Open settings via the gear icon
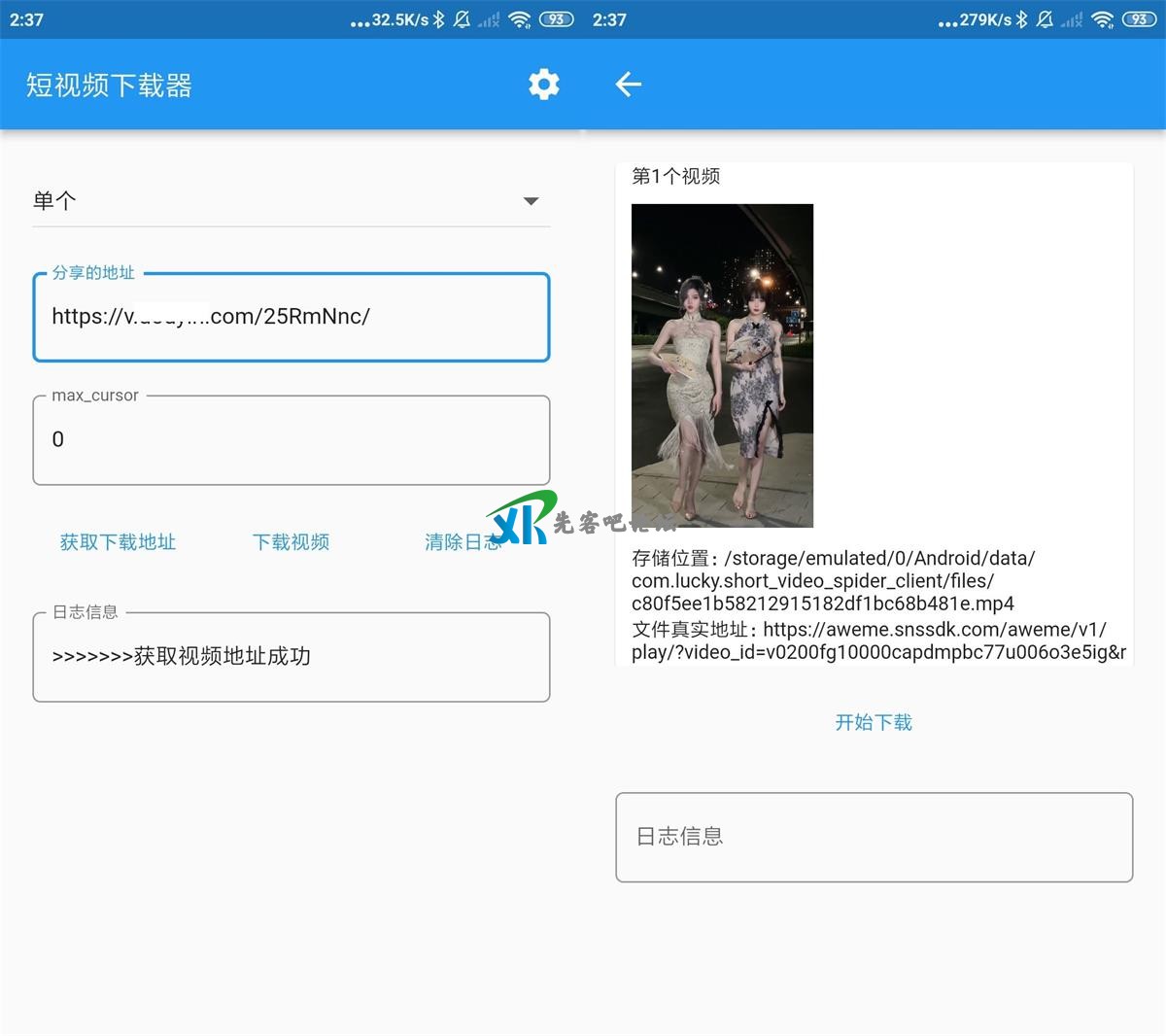This screenshot has width=1166, height=1036. coord(543,85)
